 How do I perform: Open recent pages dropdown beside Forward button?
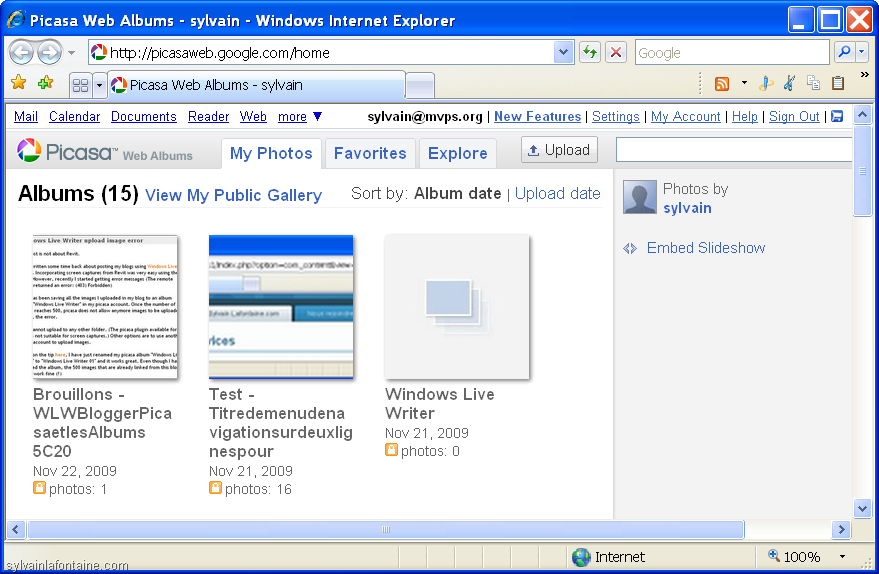71,53
